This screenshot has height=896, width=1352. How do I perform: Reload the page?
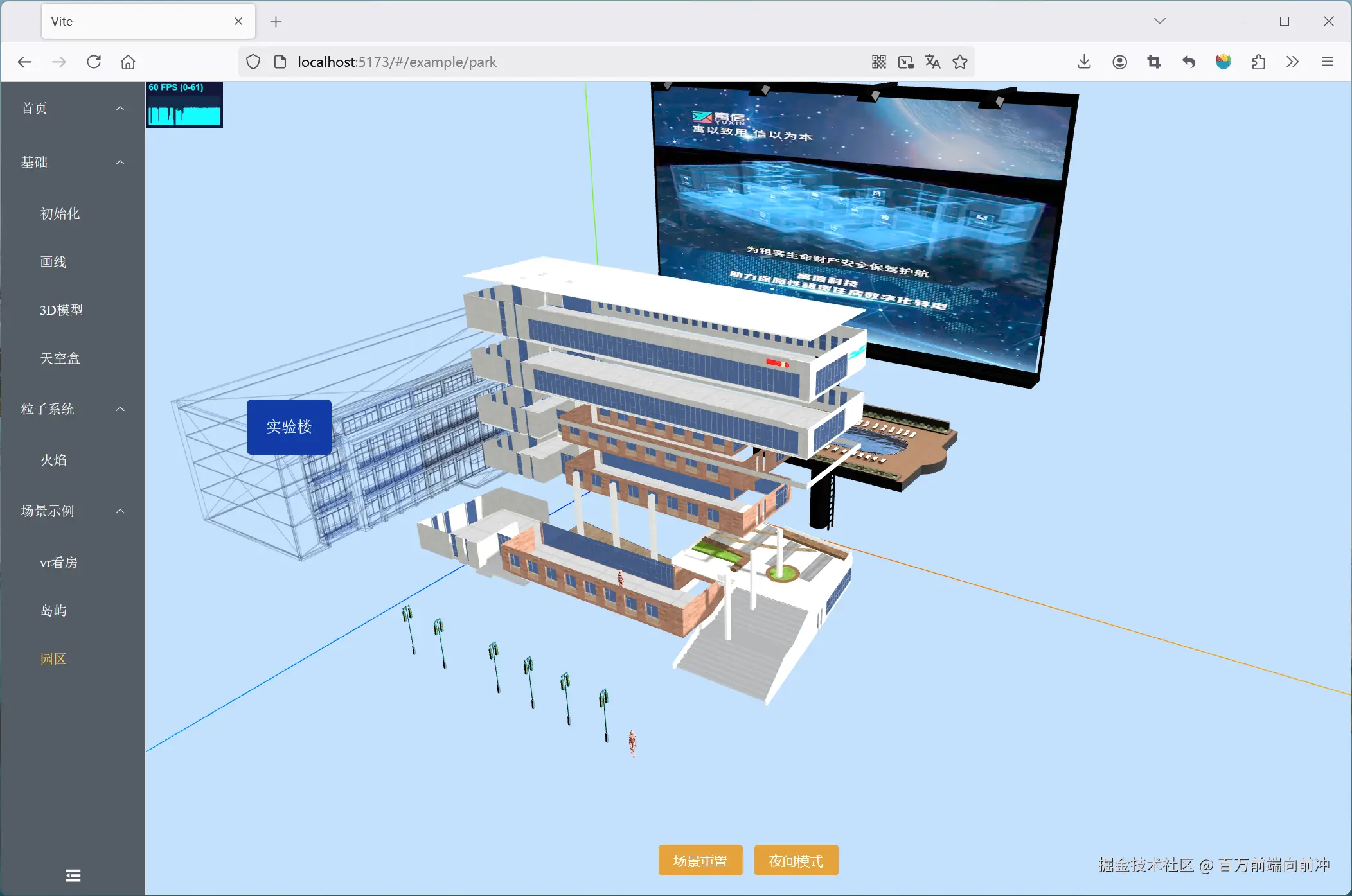point(94,62)
